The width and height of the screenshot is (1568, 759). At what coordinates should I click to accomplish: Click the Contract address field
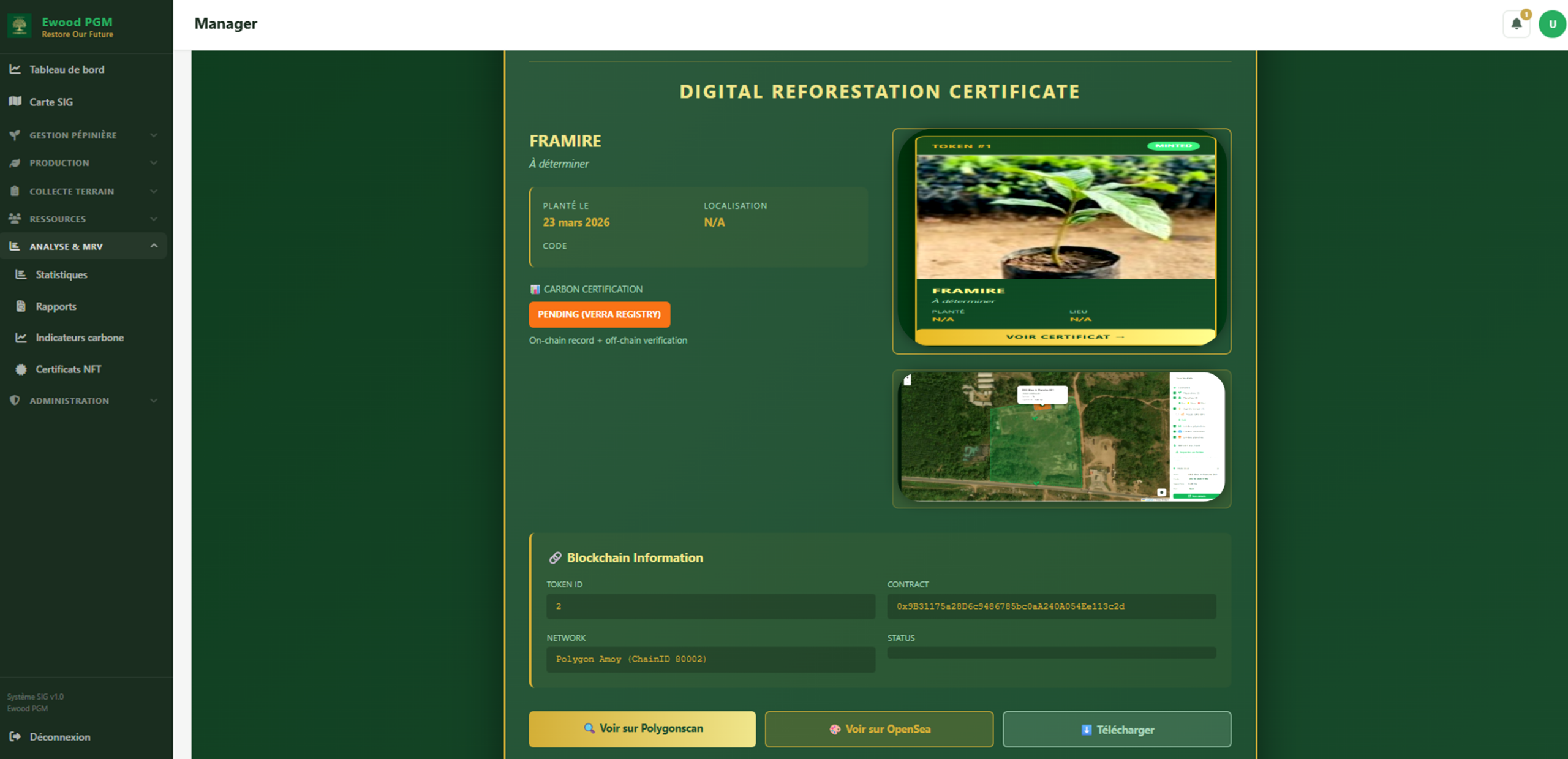[x=1052, y=606]
